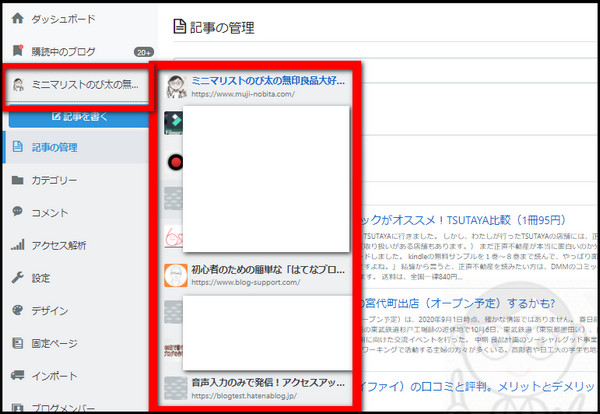
Task: Click the bookmark icon for 購読中のブログ
Action: pyautogui.click(x=18, y=50)
